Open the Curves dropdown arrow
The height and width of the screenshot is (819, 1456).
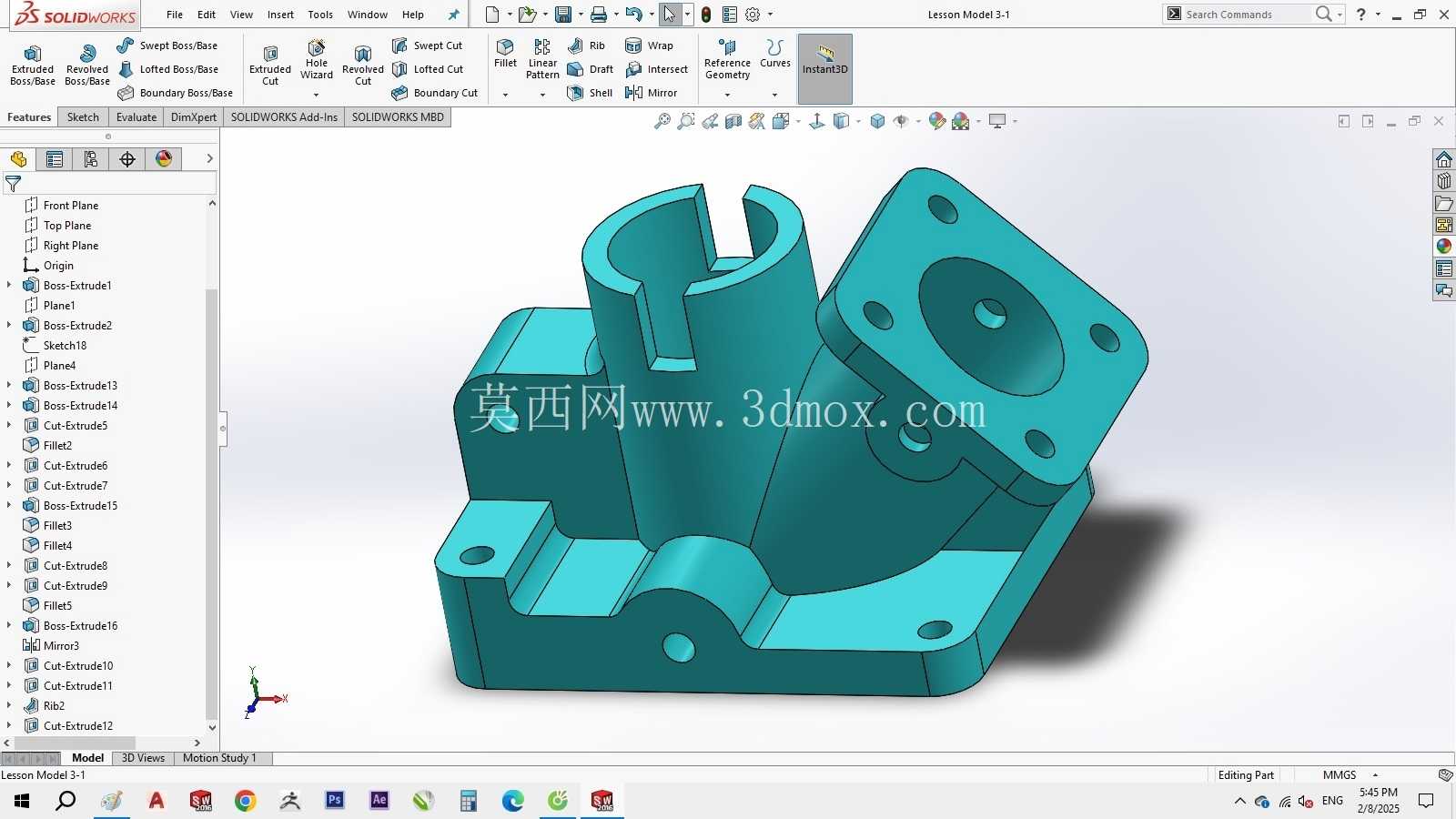click(775, 95)
